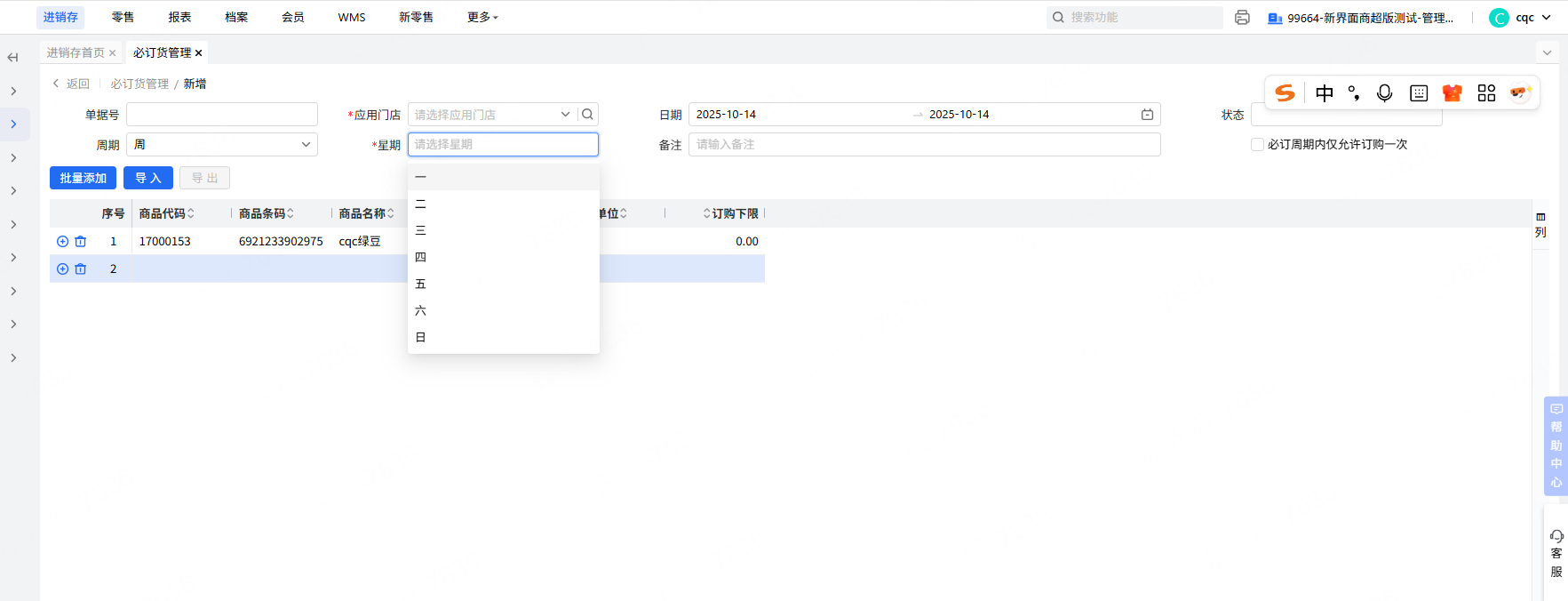Click the 返回 back link

click(71, 84)
